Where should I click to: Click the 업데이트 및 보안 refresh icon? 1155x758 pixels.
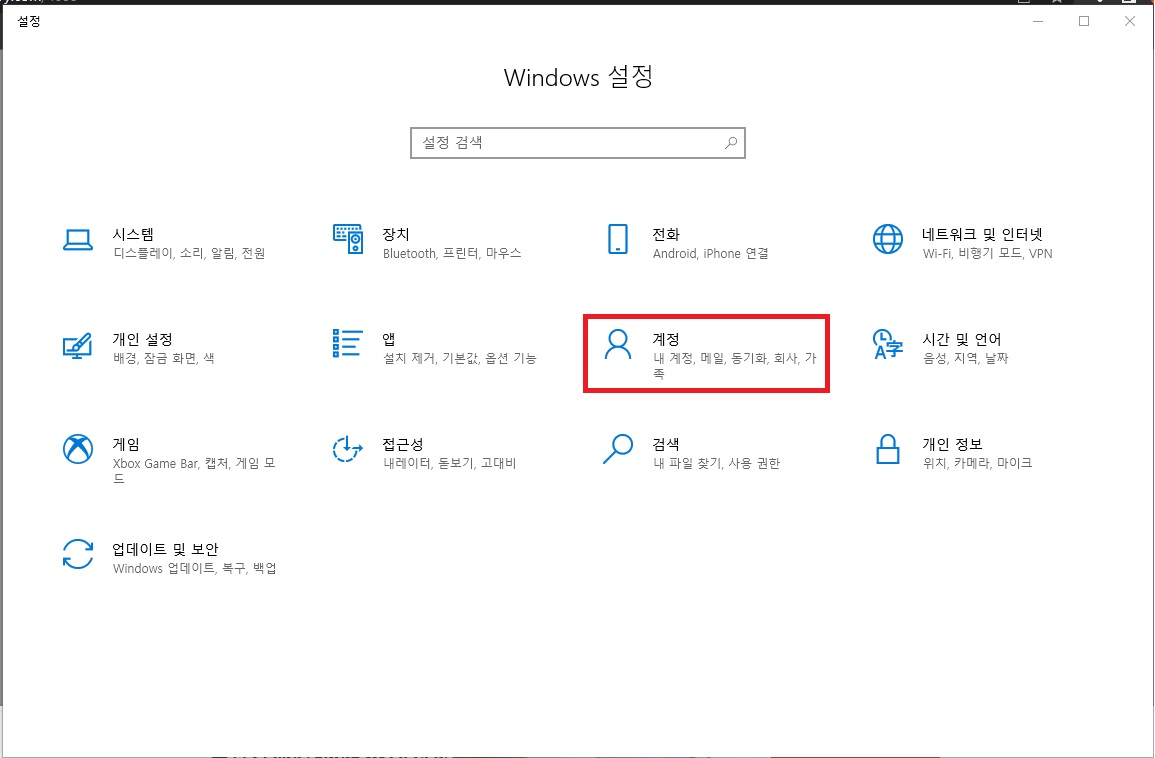77,554
